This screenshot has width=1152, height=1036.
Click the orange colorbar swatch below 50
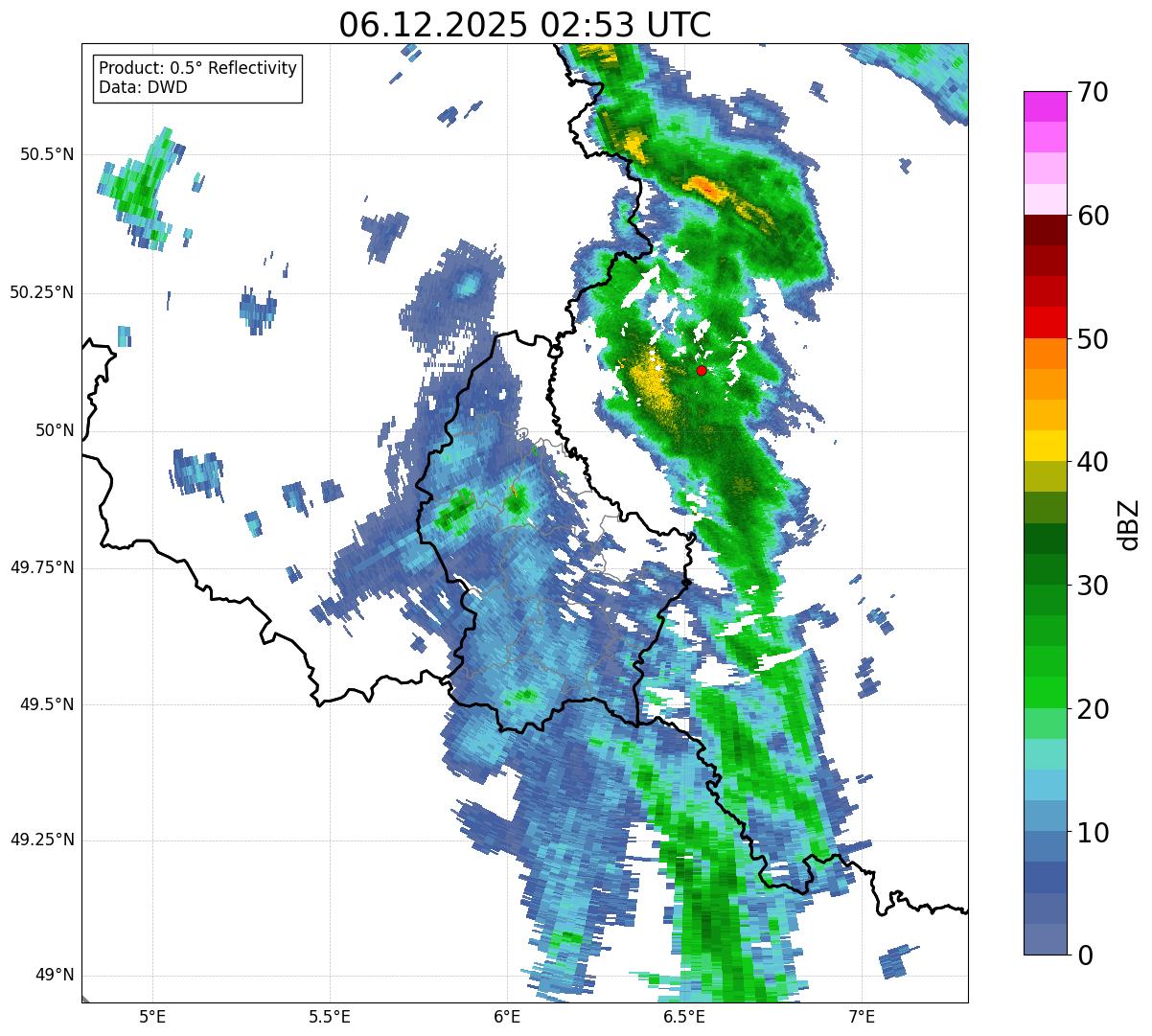coord(1044,354)
